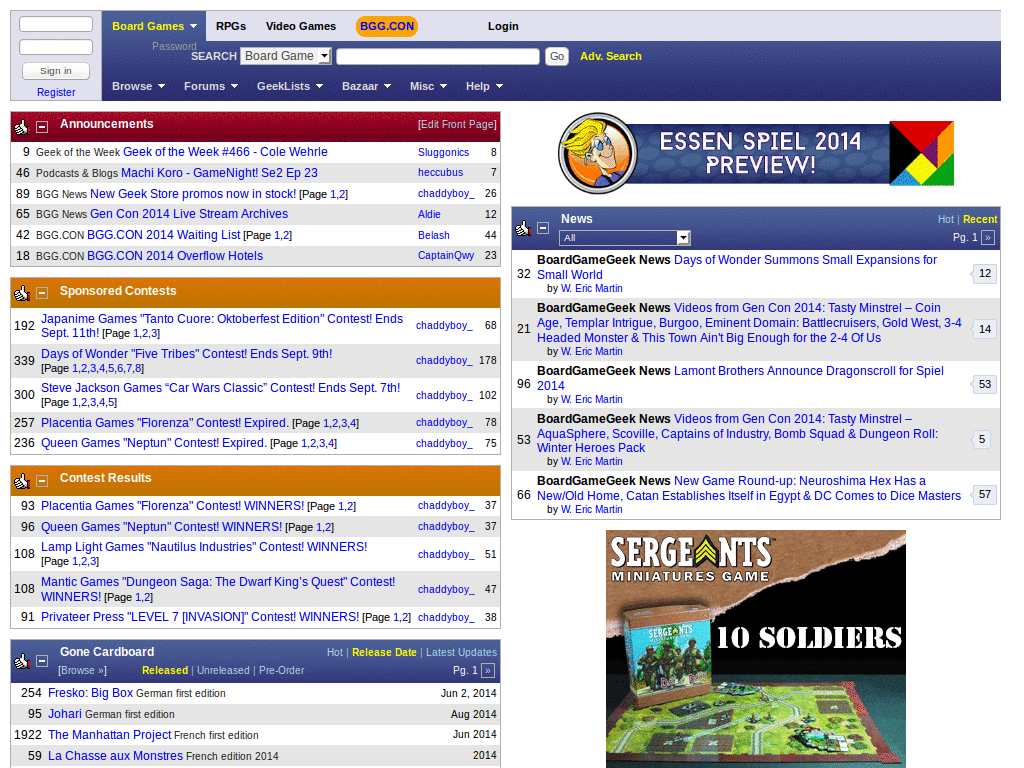Click thumbs count 12 on Small World news
This screenshot has height=768, width=1024.
tap(984, 274)
